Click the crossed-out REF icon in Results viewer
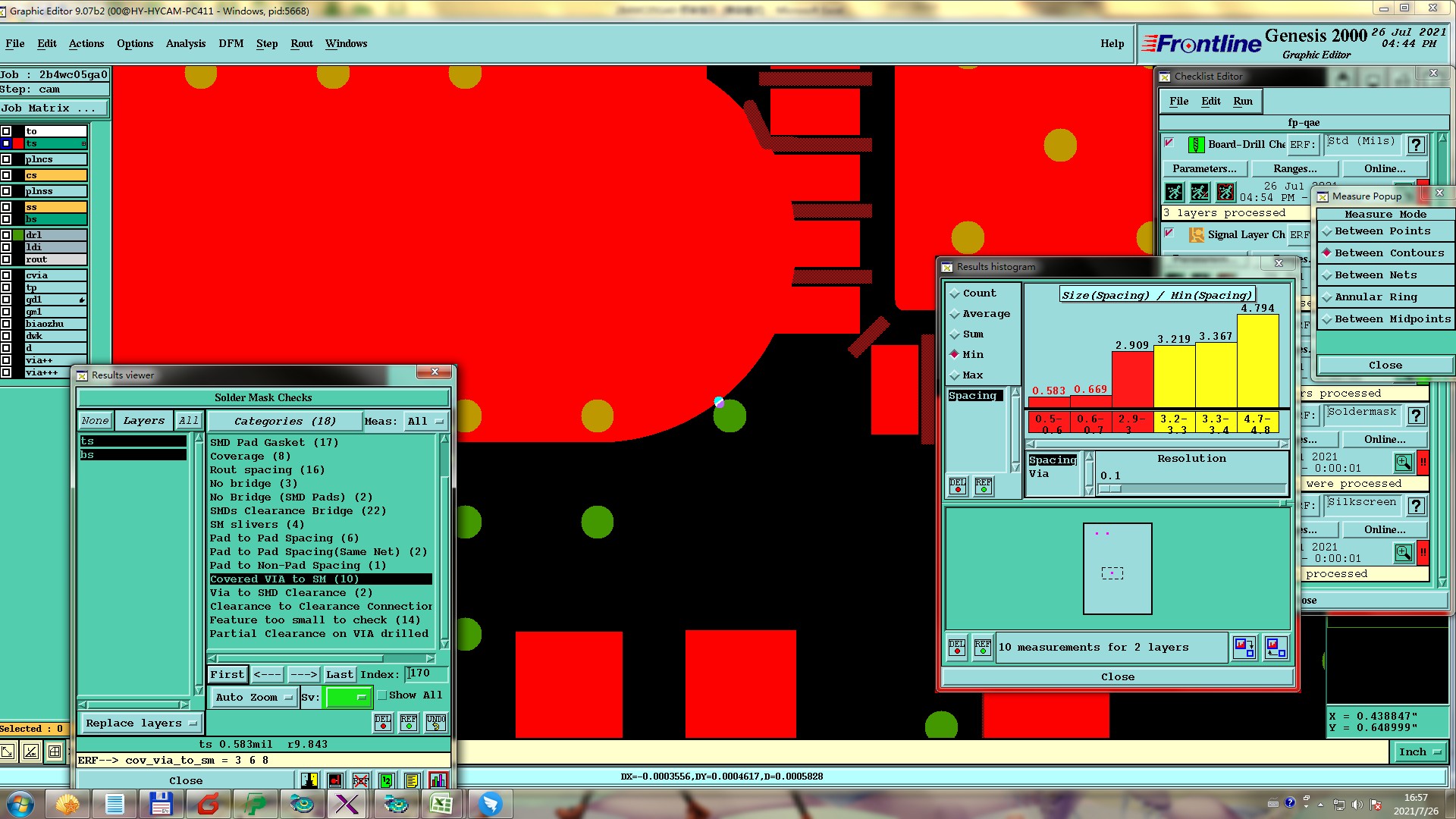This screenshot has width=1456, height=819. 361,780
